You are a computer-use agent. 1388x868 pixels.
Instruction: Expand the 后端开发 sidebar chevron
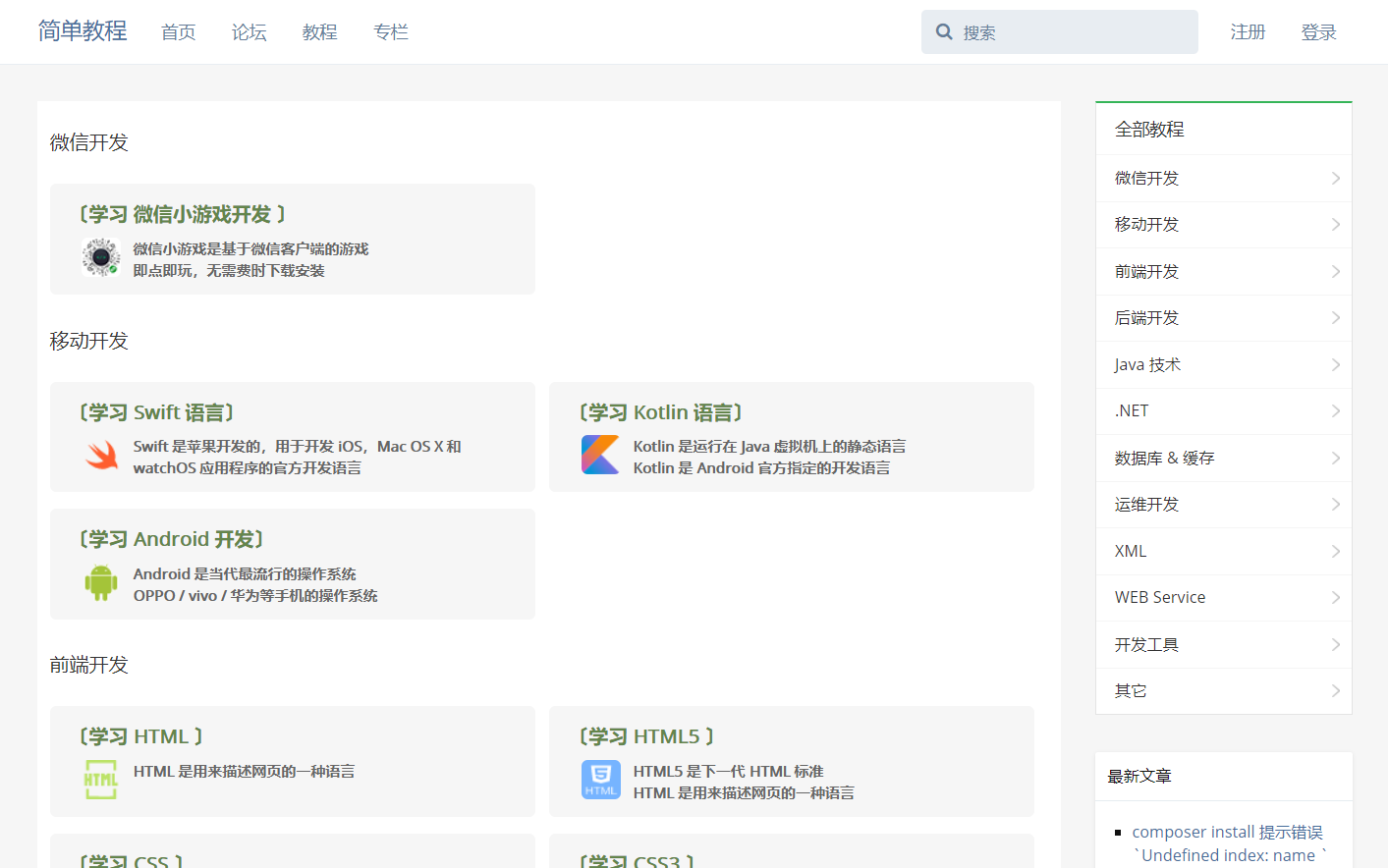1336,317
